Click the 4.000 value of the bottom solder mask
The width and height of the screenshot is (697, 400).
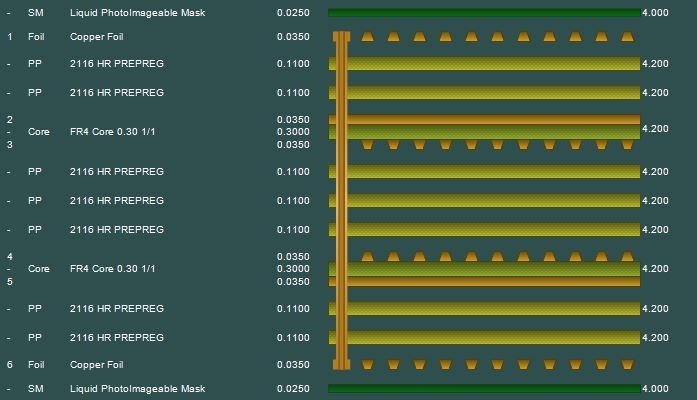[x=655, y=389]
